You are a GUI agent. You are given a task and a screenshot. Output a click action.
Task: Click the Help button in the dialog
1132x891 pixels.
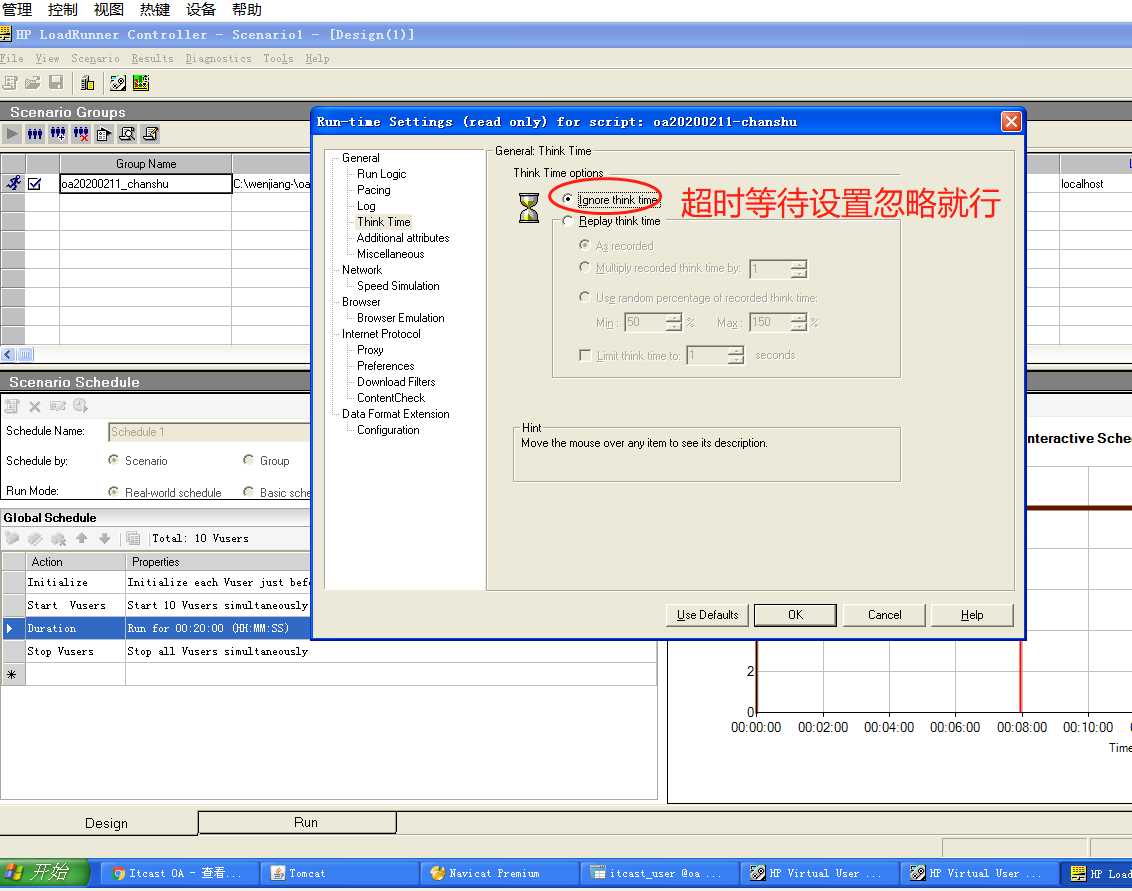coord(972,614)
